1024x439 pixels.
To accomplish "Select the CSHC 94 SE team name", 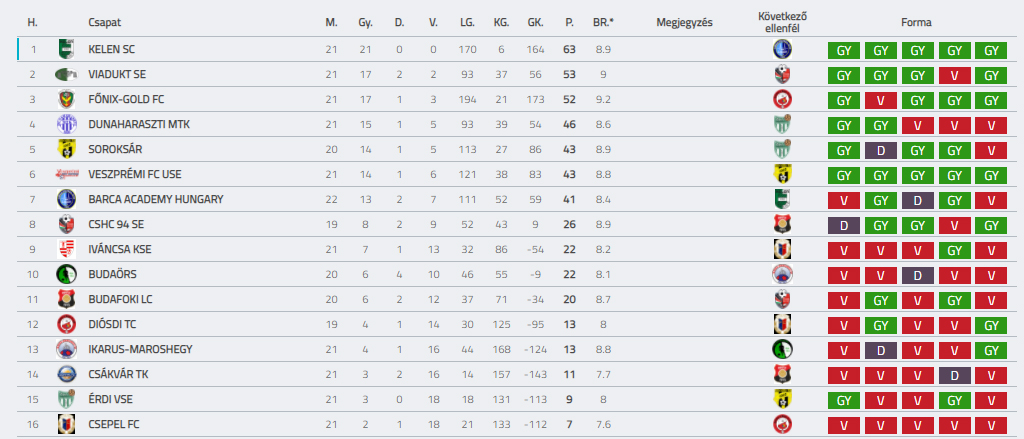I will click(116, 224).
